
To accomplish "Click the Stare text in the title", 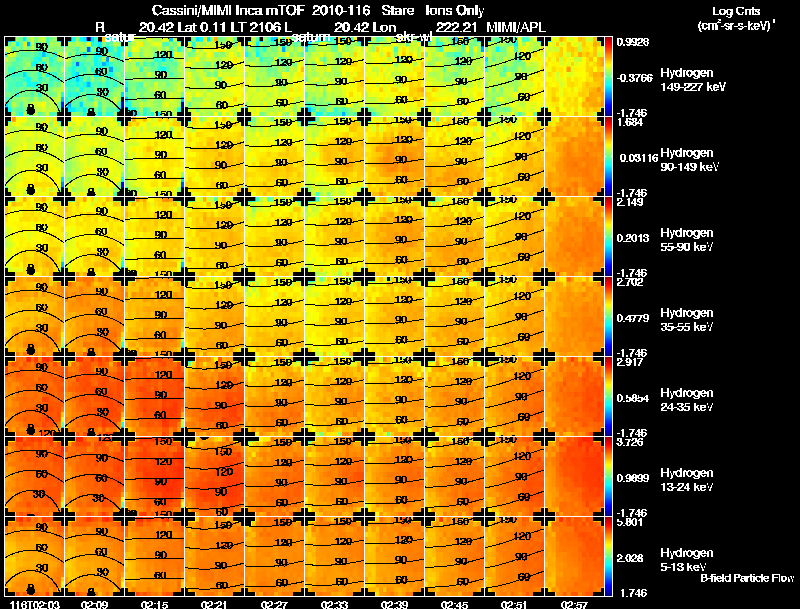I will pyautogui.click(x=398, y=10).
